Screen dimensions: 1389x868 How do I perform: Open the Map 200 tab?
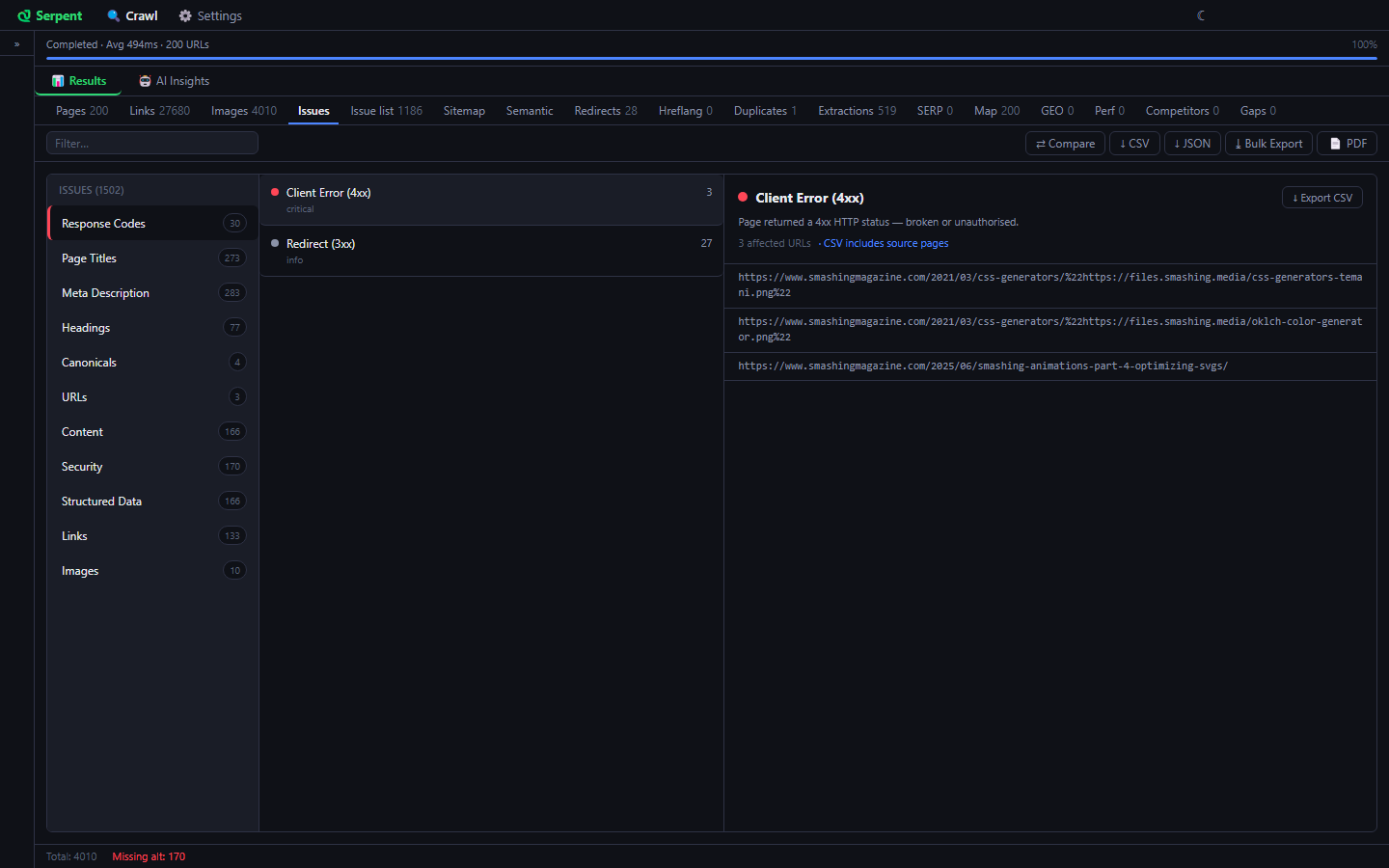[x=996, y=111]
